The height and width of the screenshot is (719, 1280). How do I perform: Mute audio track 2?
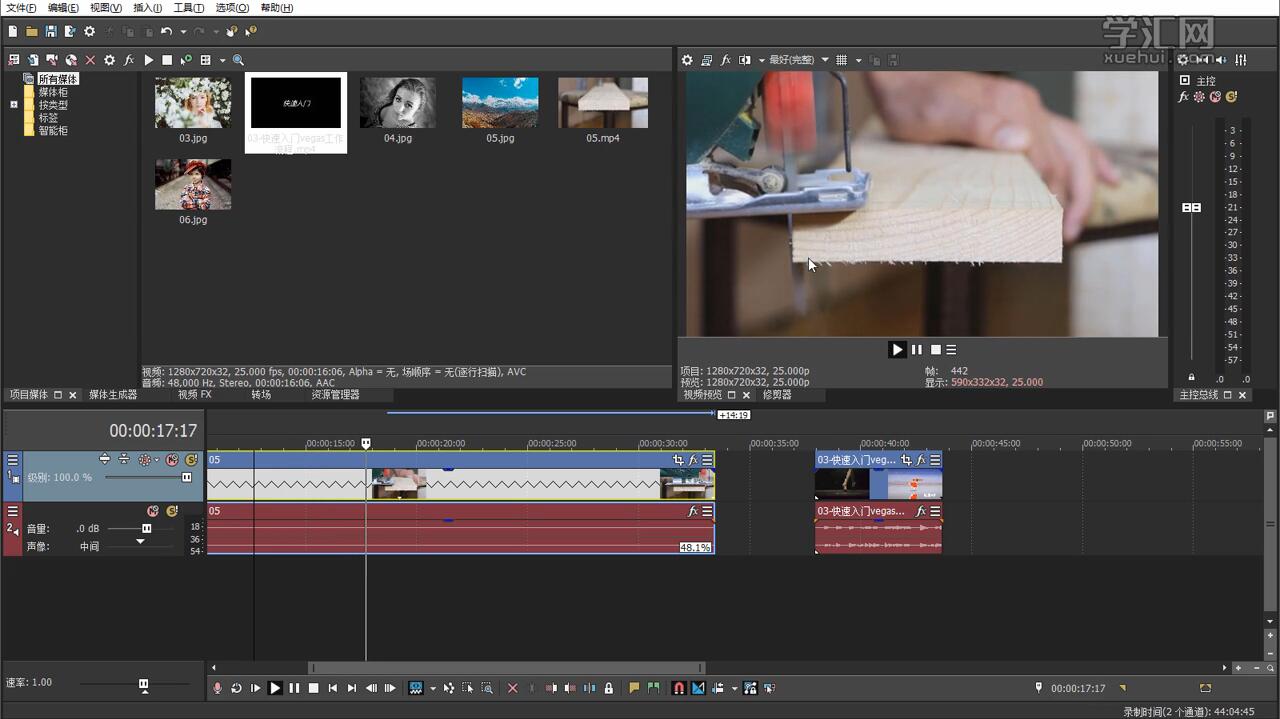153,511
